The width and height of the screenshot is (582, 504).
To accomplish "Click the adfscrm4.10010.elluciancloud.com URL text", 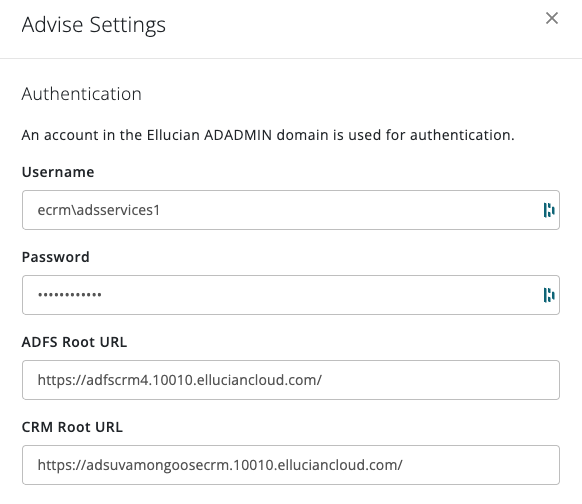I will point(180,380).
